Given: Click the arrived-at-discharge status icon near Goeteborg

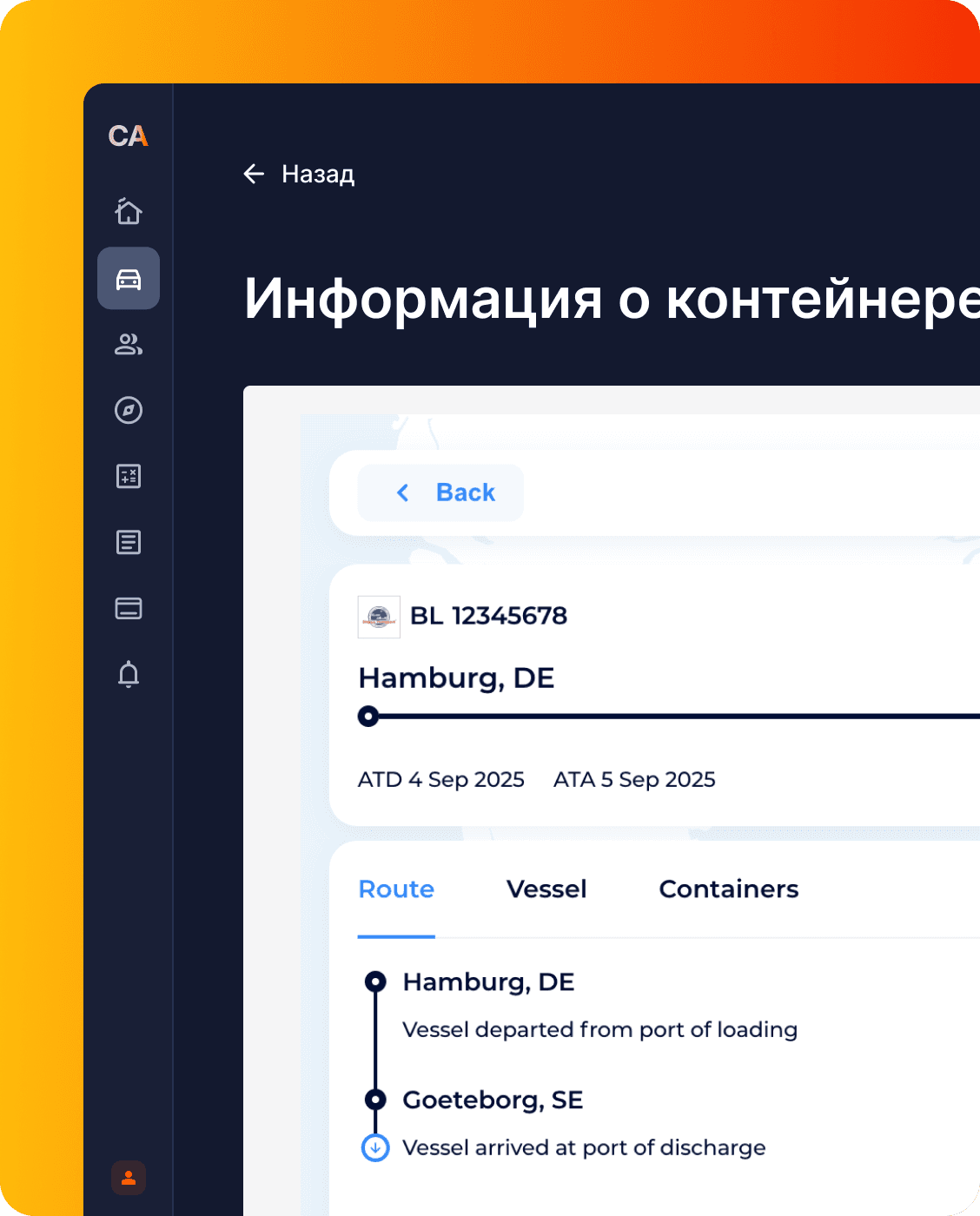Looking at the screenshot, I should tap(374, 1147).
